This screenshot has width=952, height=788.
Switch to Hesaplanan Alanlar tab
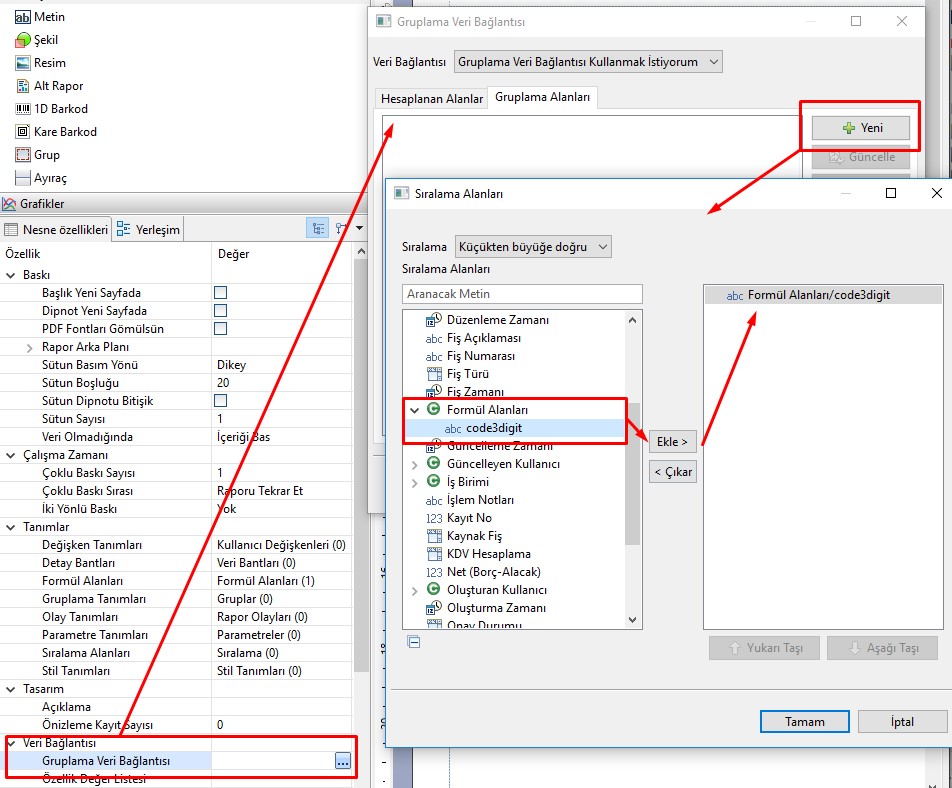pyautogui.click(x=432, y=99)
